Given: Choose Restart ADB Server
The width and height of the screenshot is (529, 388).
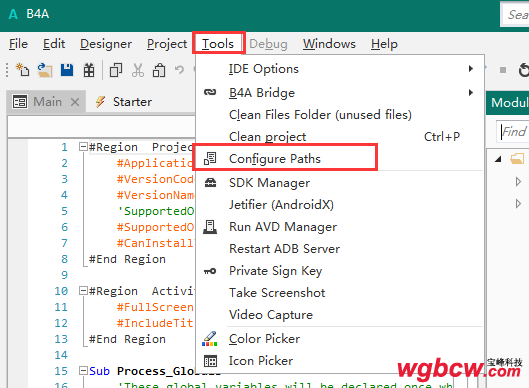Looking at the screenshot, I should click(x=340, y=249).
